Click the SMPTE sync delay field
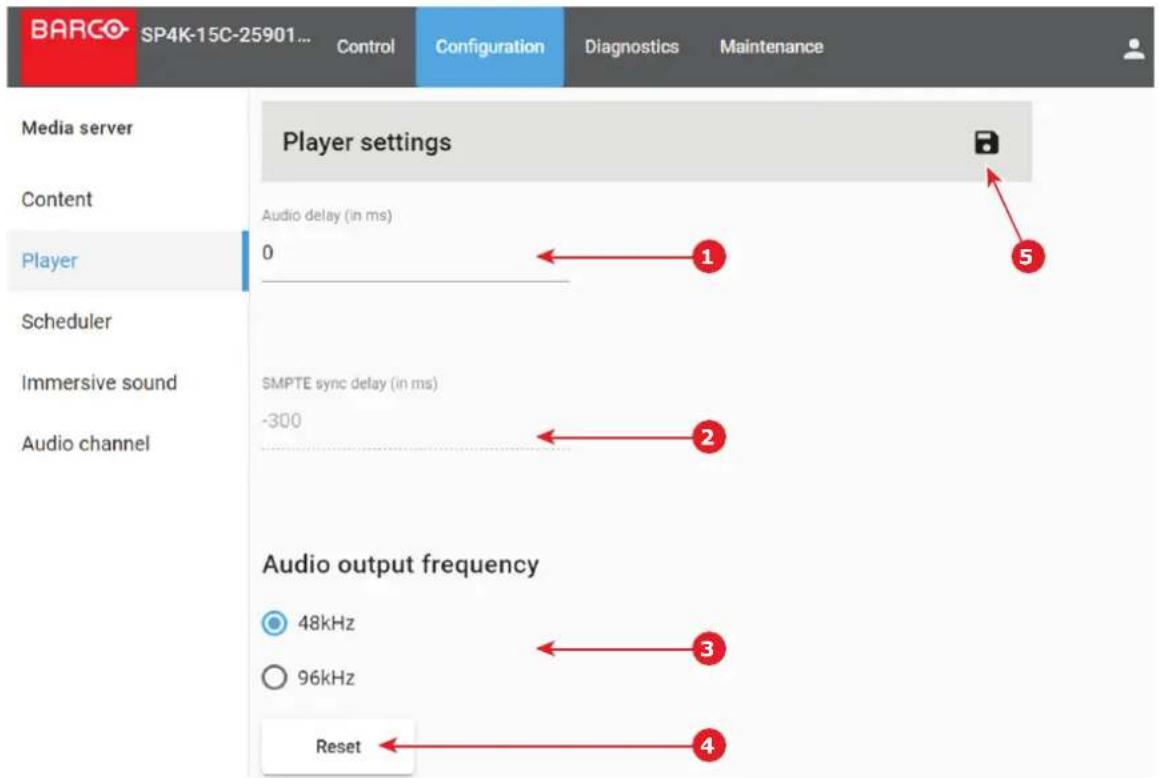The width and height of the screenshot is (1159, 778). tap(415, 423)
